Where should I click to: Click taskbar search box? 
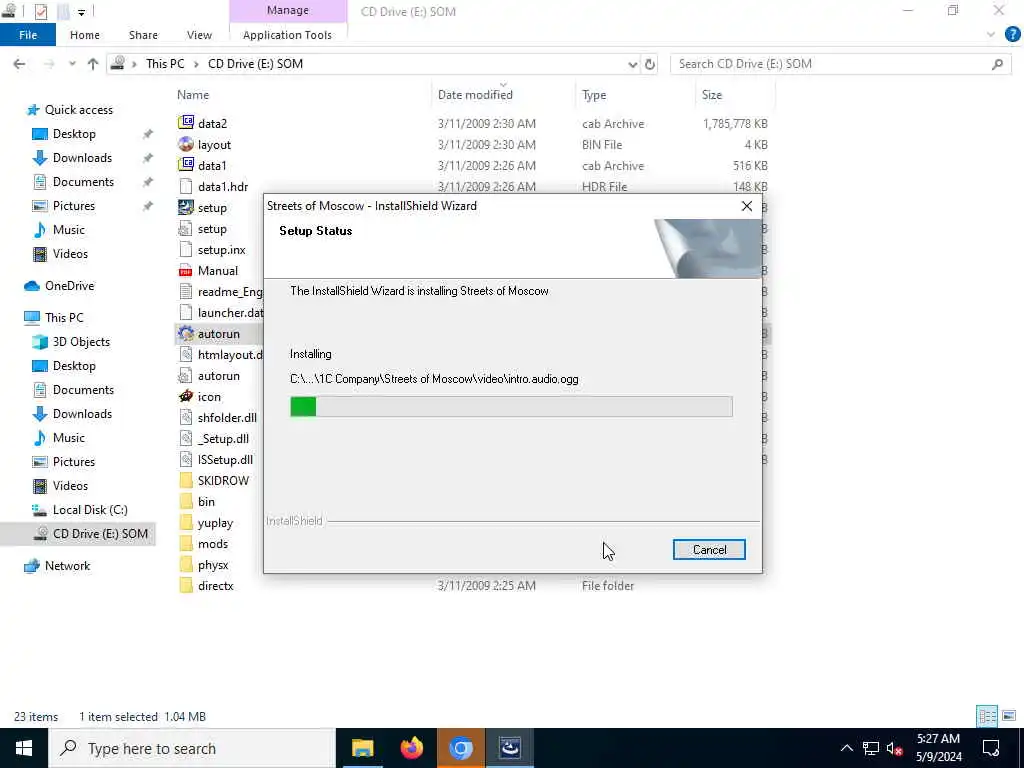(192, 748)
